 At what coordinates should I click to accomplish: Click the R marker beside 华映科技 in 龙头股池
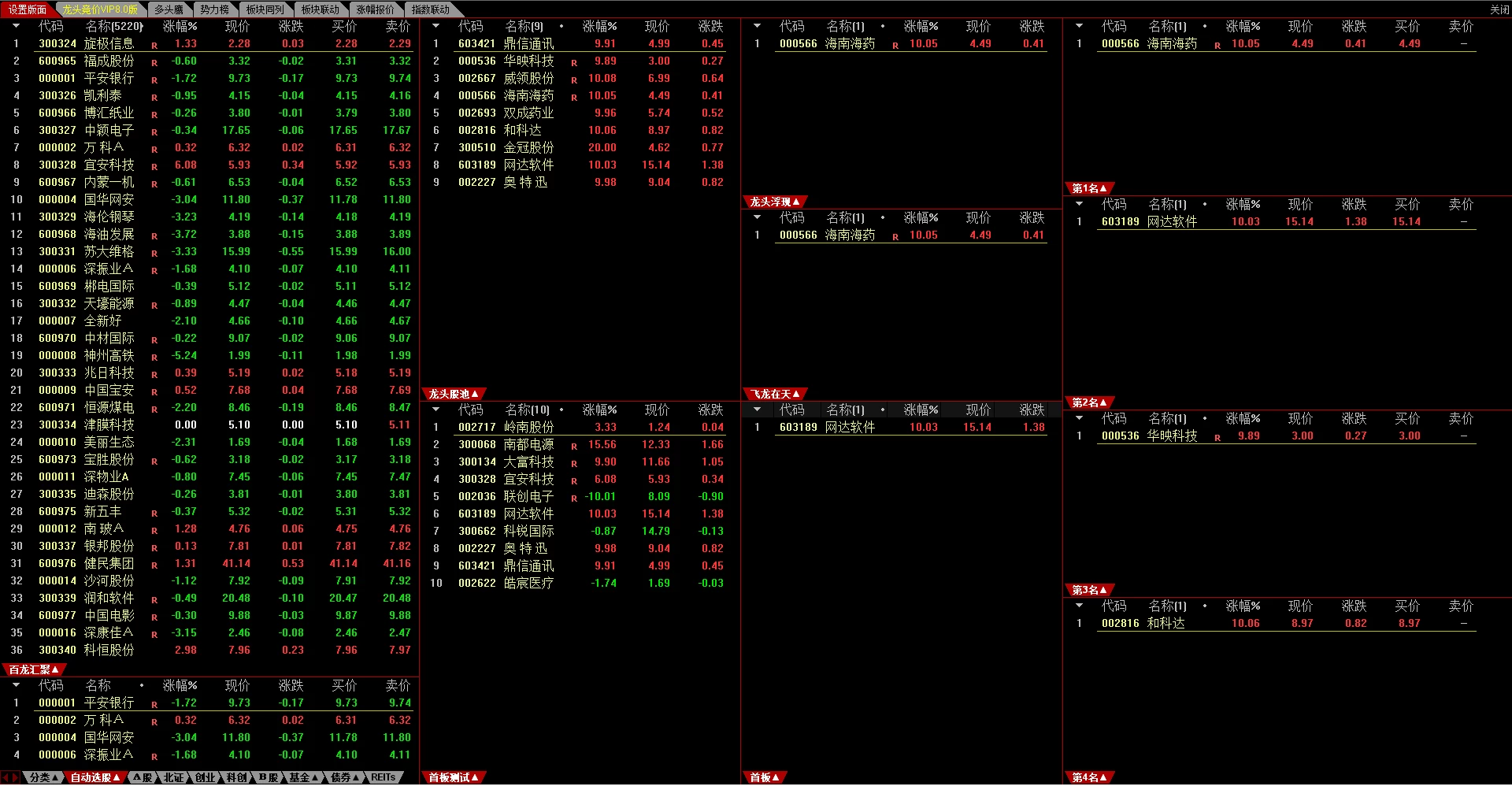[574, 63]
